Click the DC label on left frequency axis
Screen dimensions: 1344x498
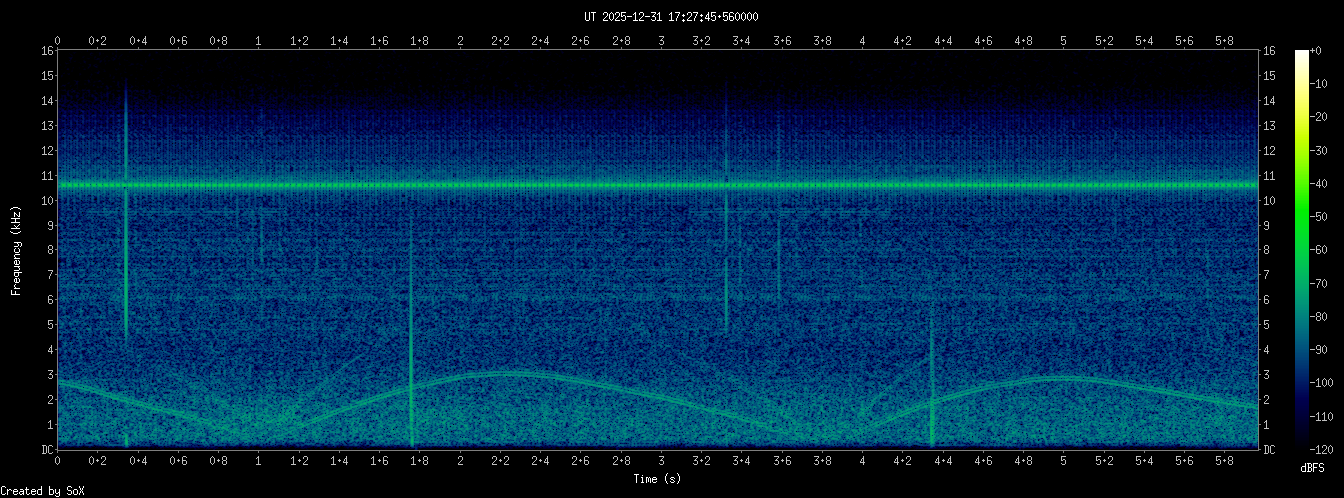point(46,450)
